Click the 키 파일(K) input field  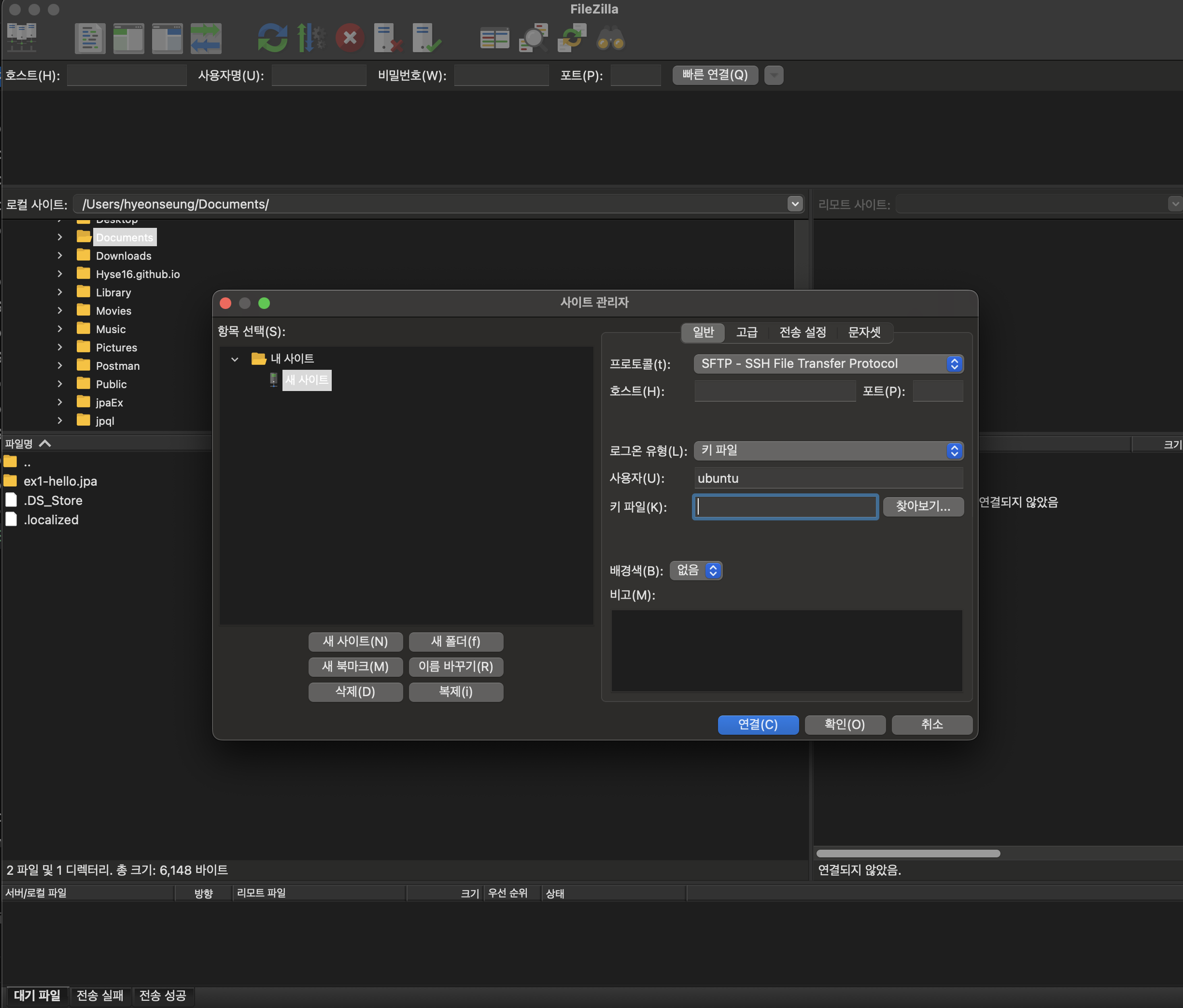[786, 506]
